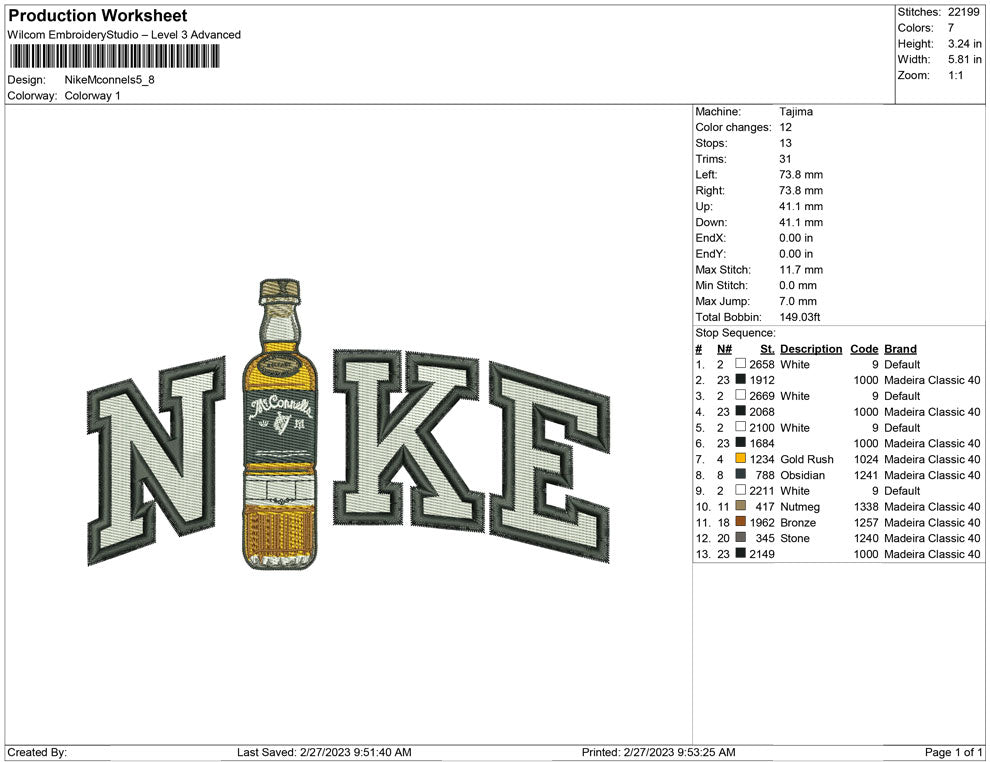The height and width of the screenshot is (762, 990).
Task: Click the code "1024" in Gold Rush row
Action: click(x=866, y=459)
